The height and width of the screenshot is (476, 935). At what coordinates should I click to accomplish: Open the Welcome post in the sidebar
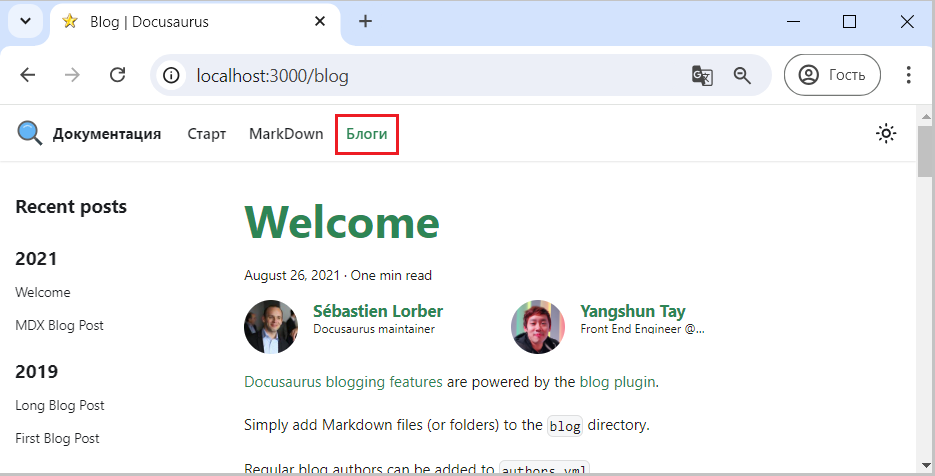43,292
